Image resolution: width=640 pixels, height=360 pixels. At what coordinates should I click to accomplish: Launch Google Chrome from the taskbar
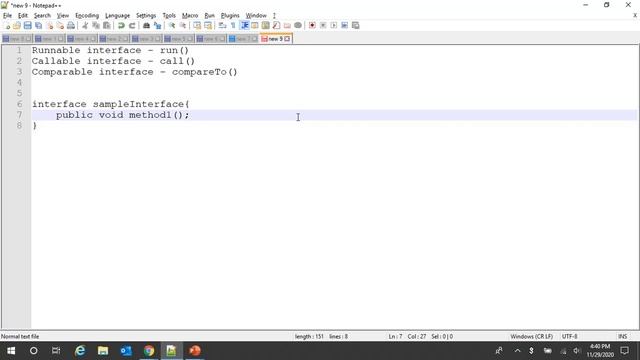click(x=149, y=351)
